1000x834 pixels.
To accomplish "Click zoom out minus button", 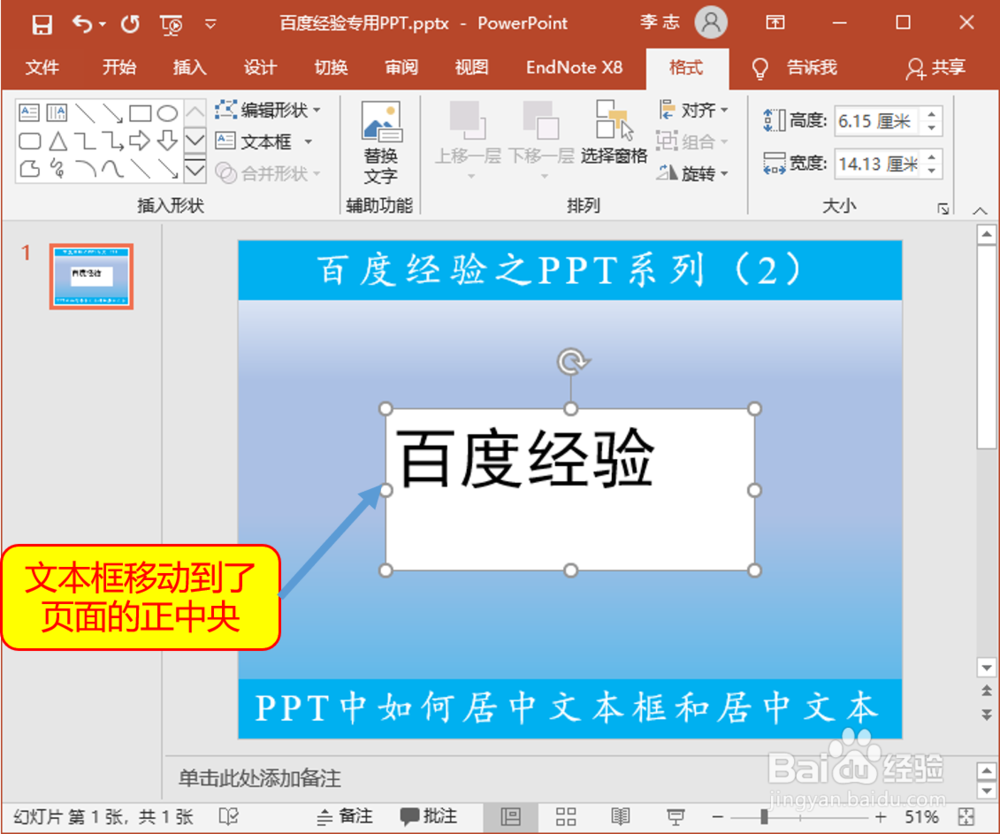I will click(718, 817).
